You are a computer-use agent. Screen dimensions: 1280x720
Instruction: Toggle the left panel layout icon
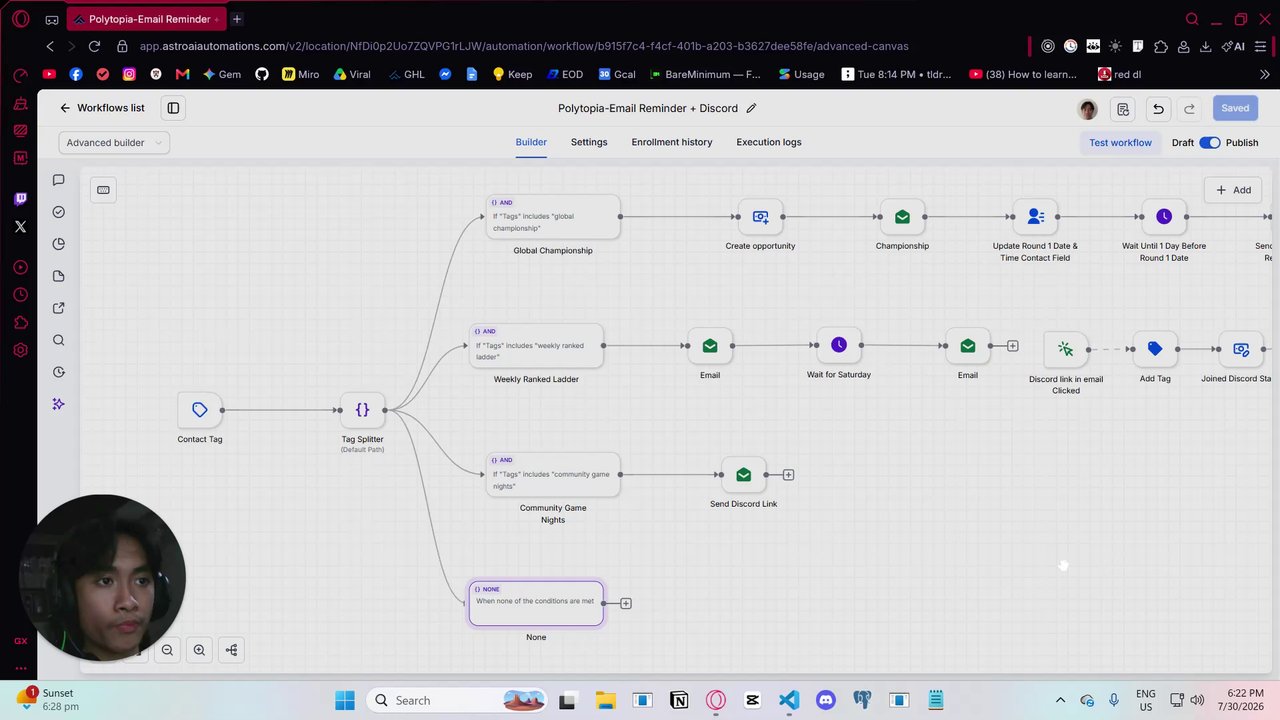(173, 108)
